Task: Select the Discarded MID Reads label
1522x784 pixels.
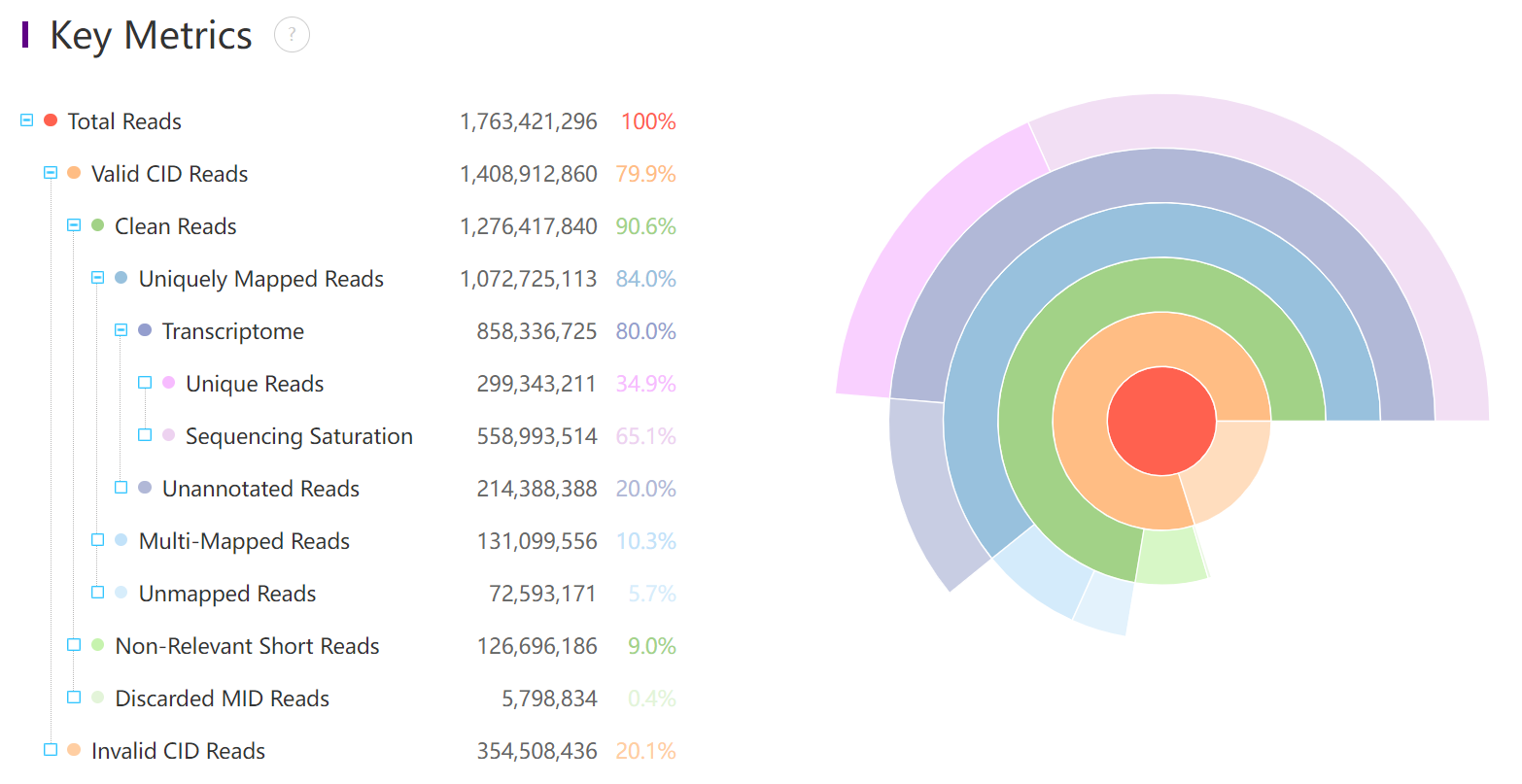Action: pos(222,699)
